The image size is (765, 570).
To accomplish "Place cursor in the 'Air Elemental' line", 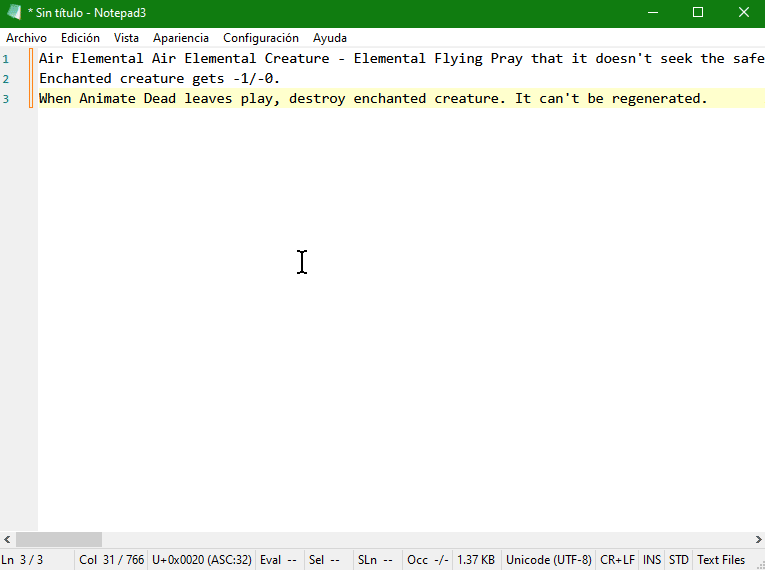I will pos(402,59).
